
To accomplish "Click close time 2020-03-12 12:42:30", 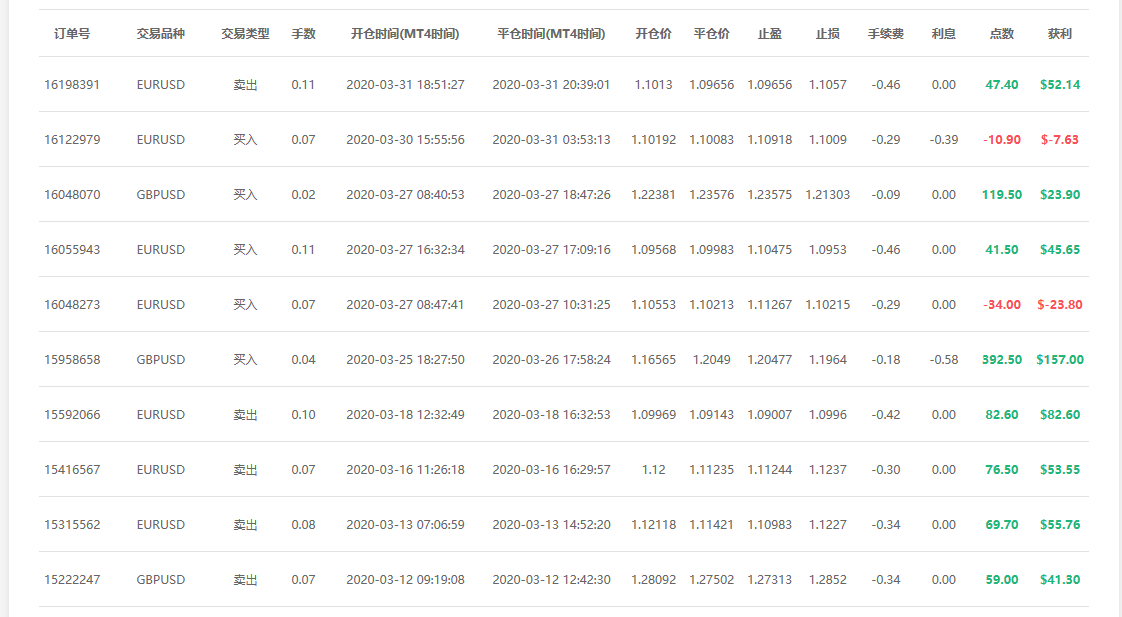I will (x=551, y=580).
